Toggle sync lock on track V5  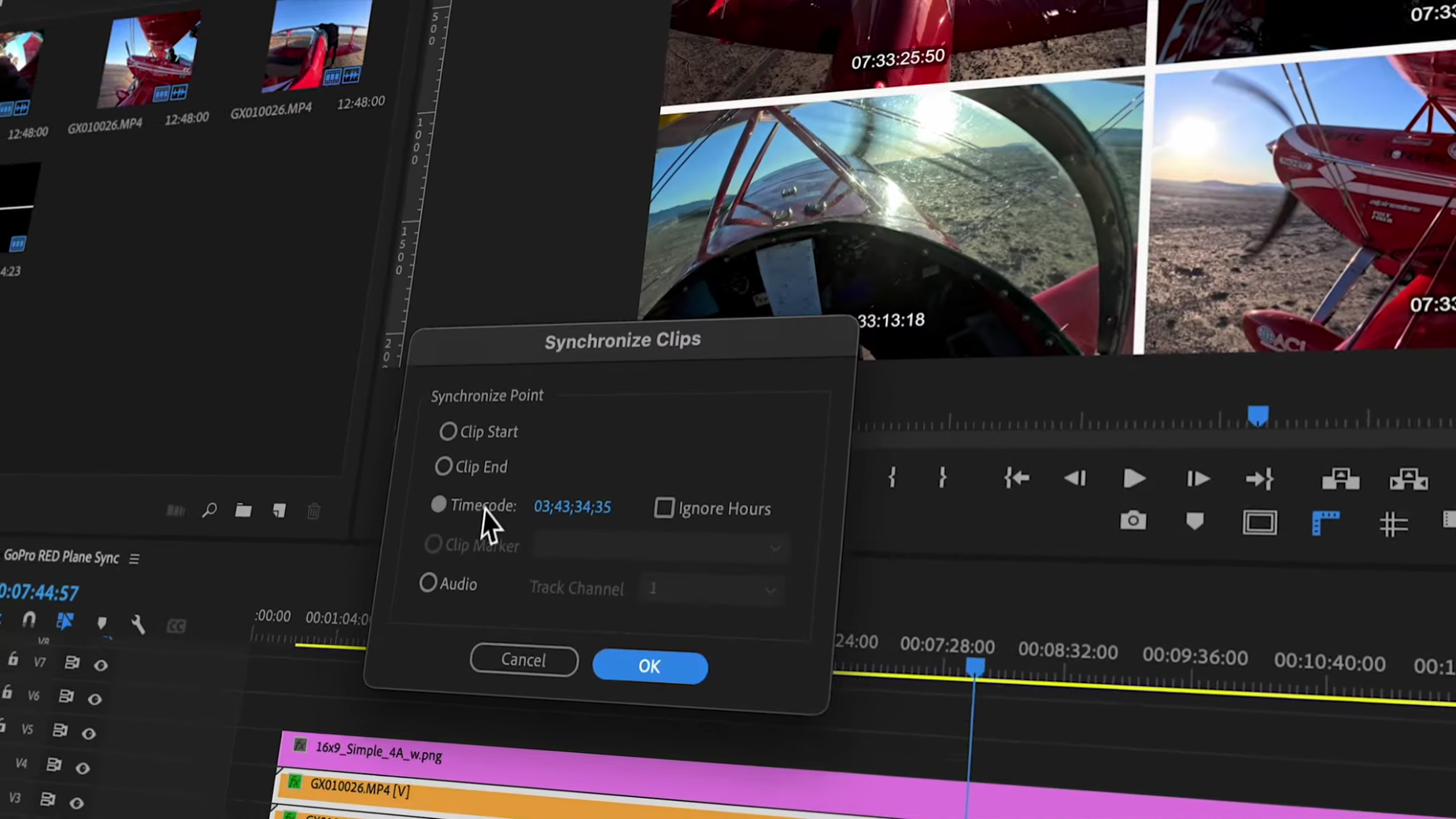[x=60, y=731]
